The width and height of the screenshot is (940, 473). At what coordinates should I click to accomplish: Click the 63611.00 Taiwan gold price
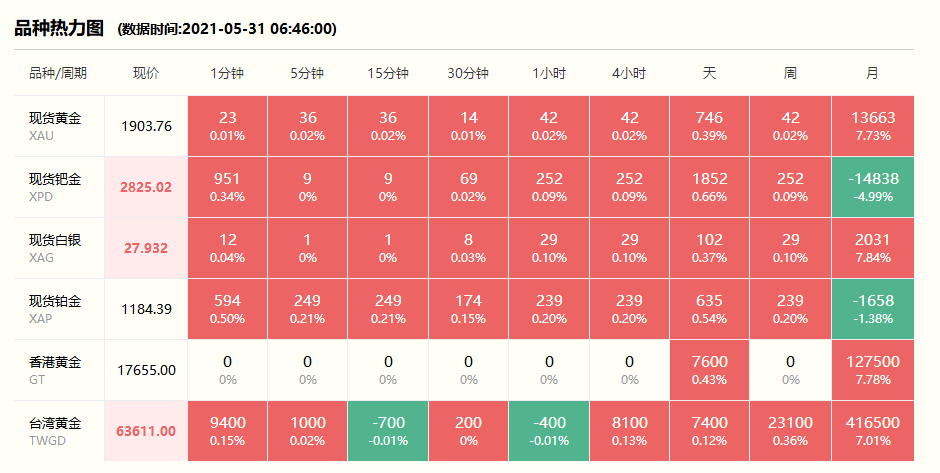point(146,431)
